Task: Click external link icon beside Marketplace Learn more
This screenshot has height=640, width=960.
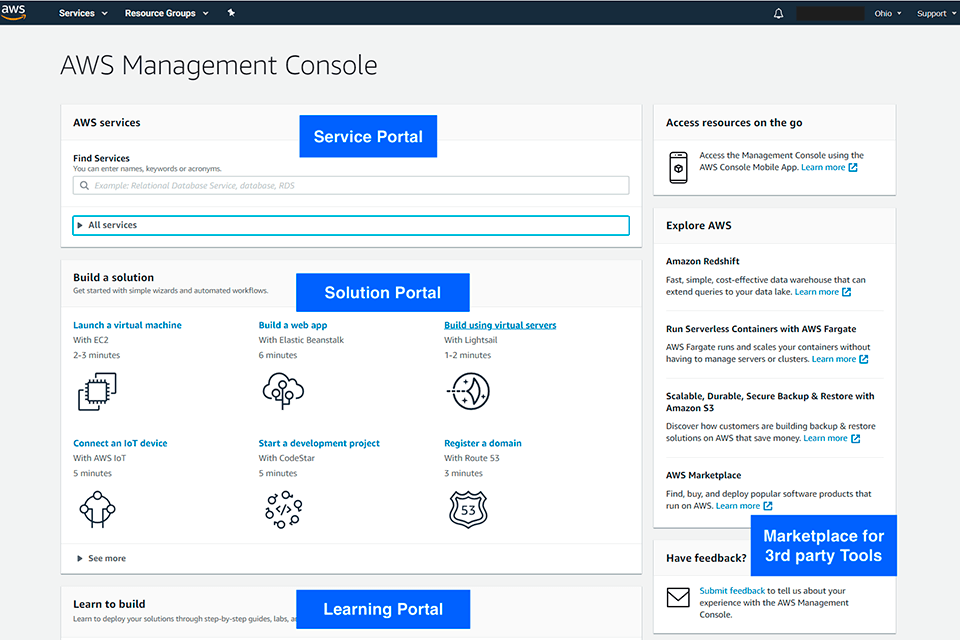Action: coord(768,506)
